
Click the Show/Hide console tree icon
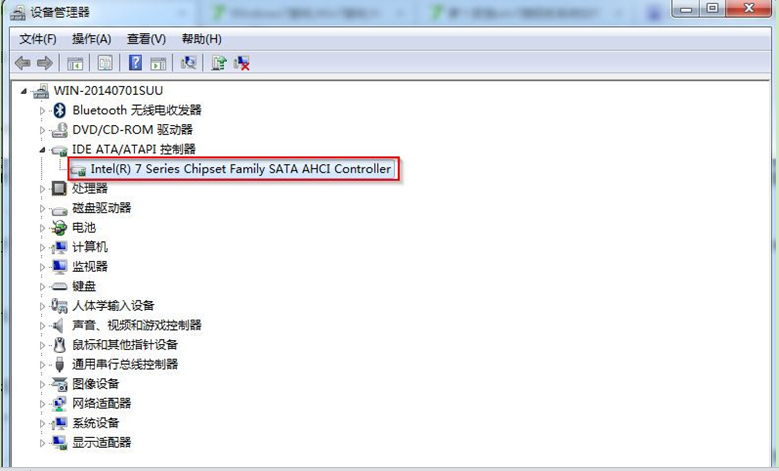(x=75, y=63)
